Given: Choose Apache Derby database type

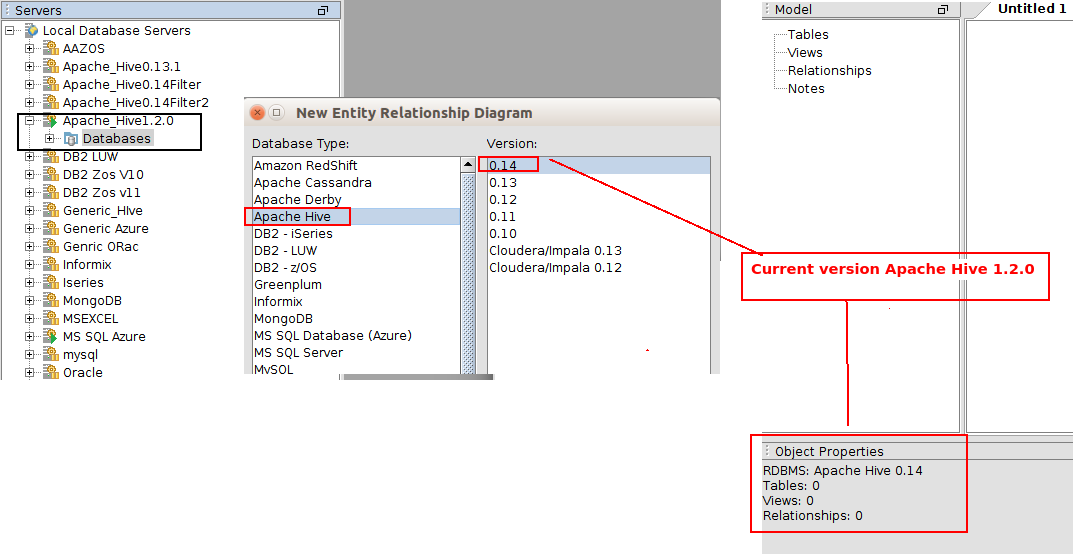Looking at the screenshot, I should click(x=355, y=200).
